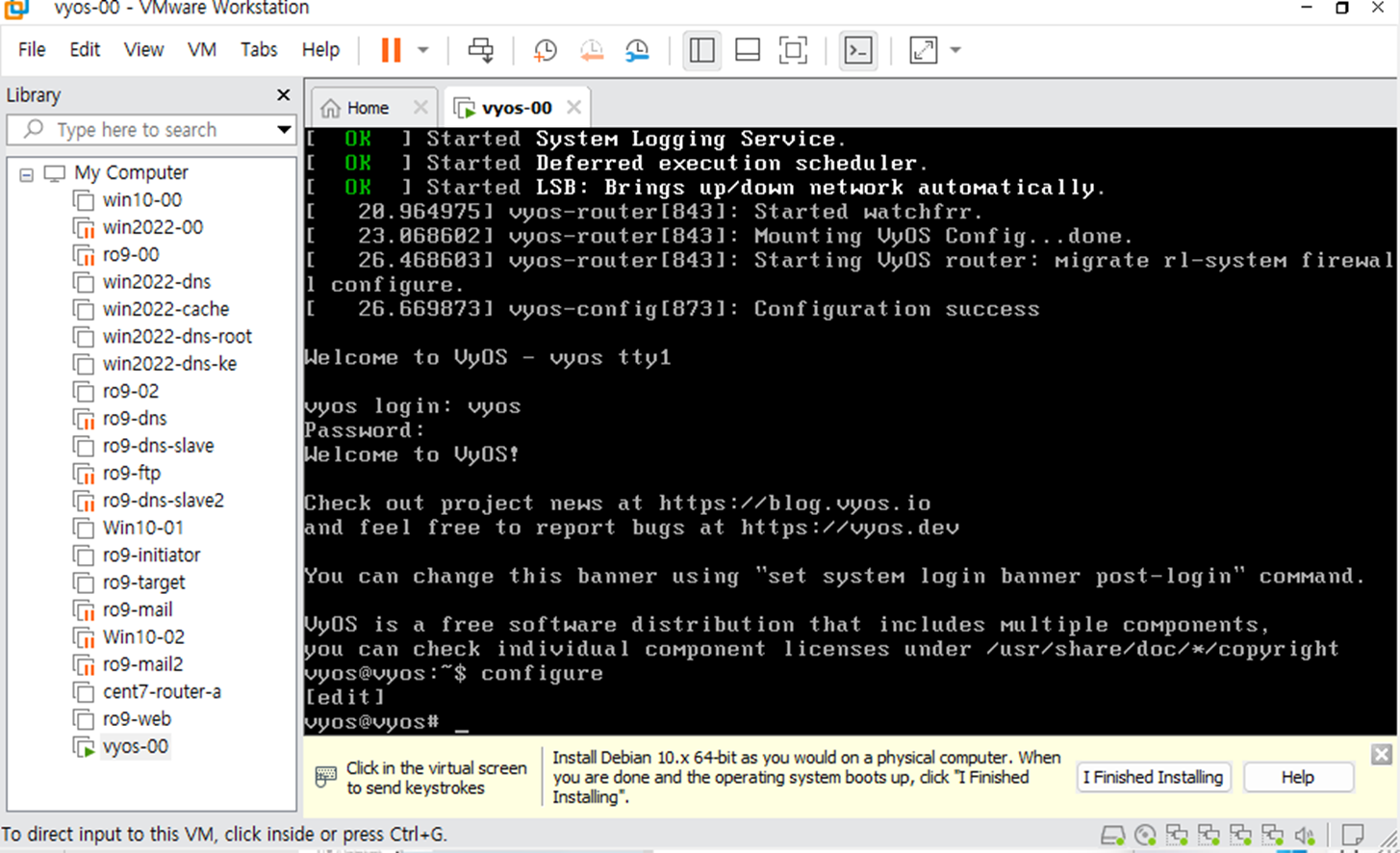Close the Home tab
The image size is (1400, 853).
[x=420, y=107]
